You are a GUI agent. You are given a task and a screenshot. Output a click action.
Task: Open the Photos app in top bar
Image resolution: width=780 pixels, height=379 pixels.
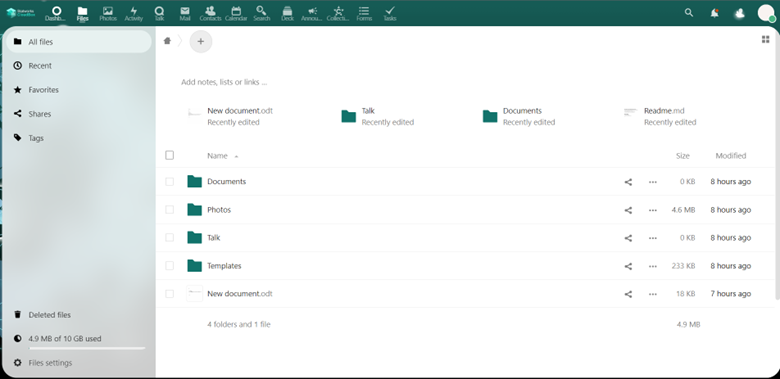(107, 13)
